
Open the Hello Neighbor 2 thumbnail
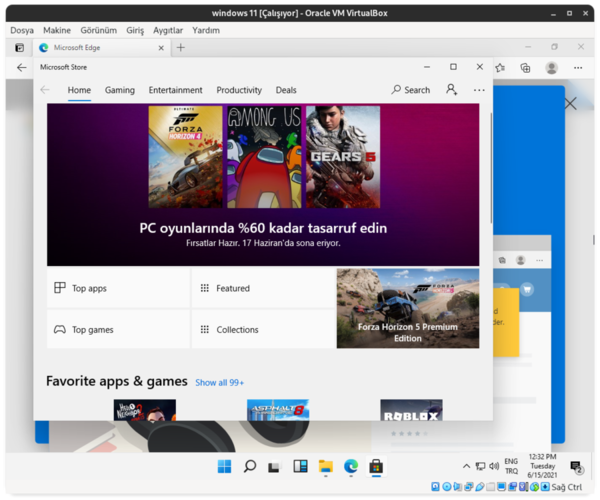(145, 410)
